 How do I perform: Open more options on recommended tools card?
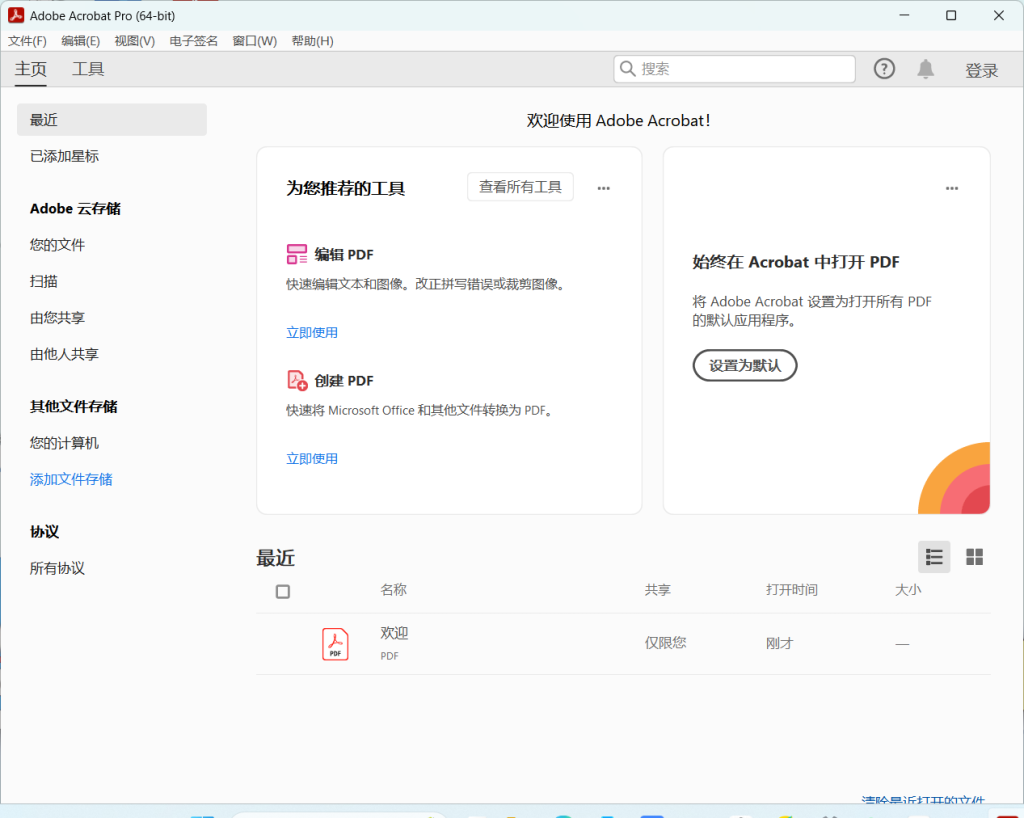603,187
